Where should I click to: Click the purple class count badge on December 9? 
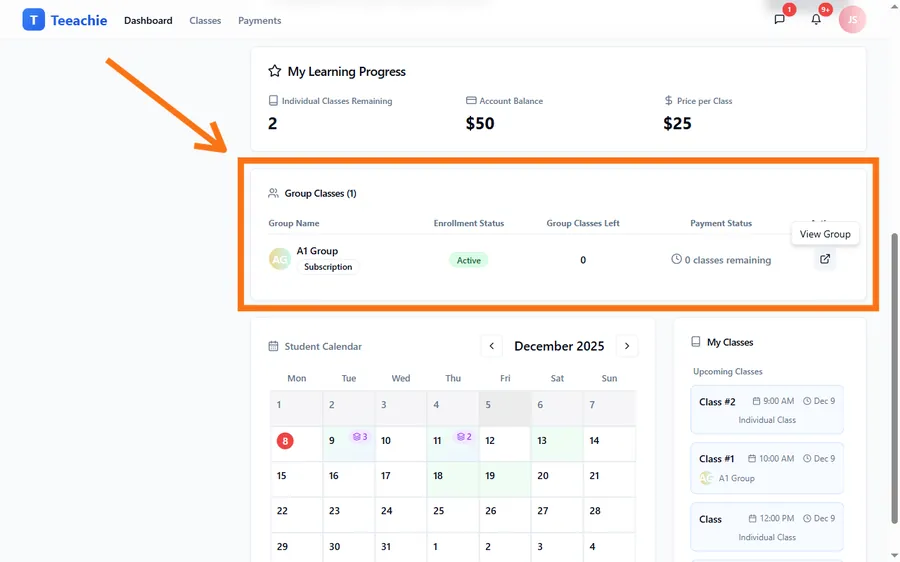[x=360, y=437]
